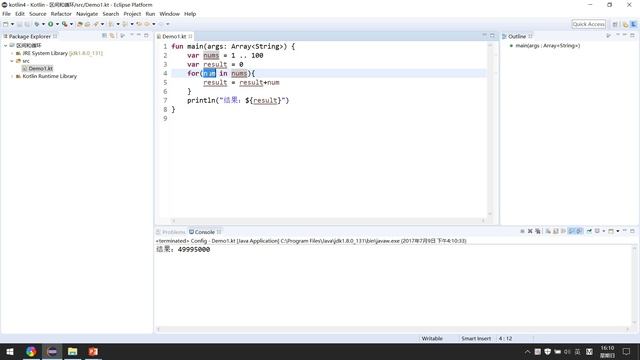
Task: Open the Source menu
Action: point(38,14)
